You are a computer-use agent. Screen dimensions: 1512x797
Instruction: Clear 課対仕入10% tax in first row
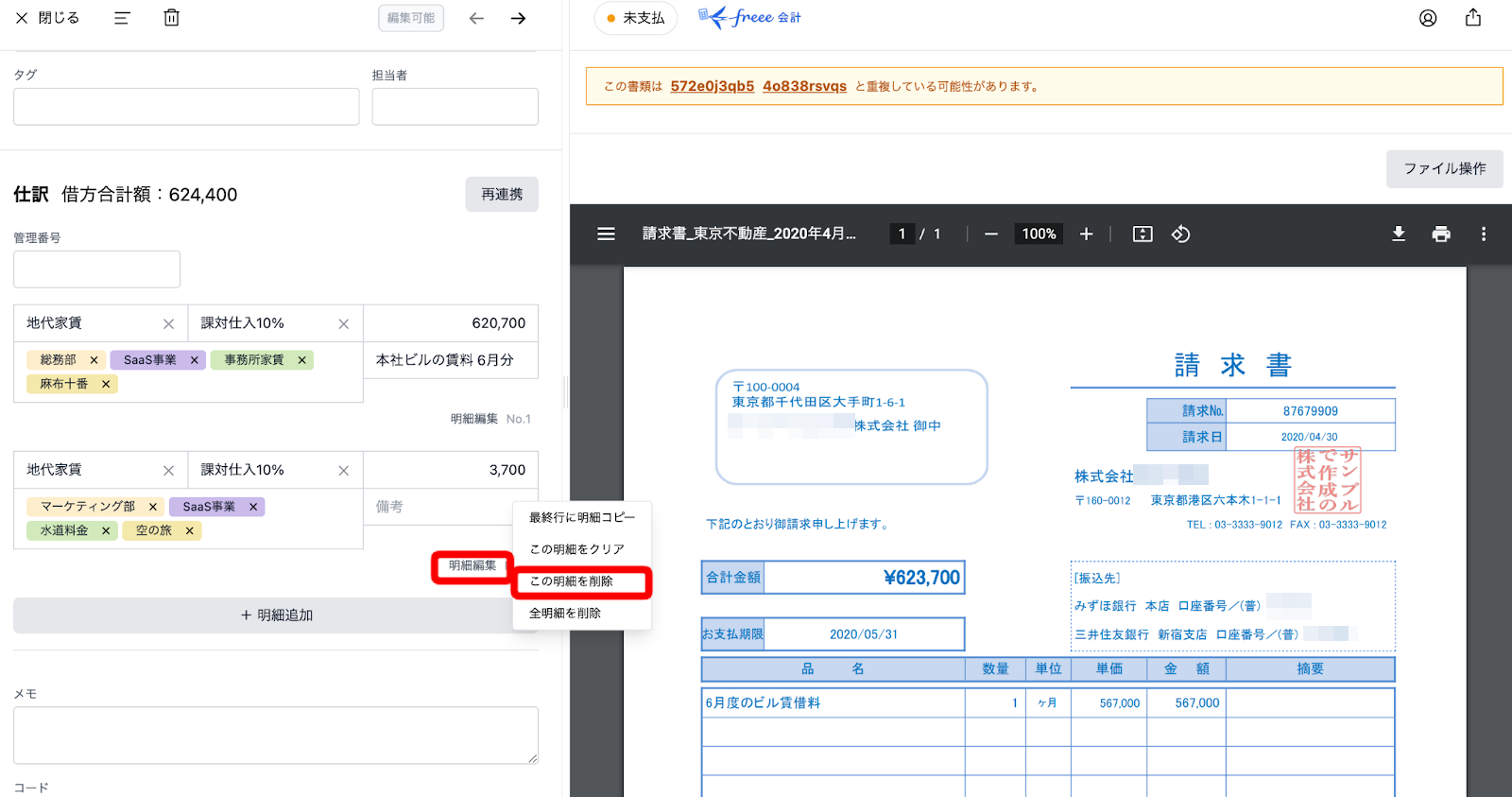[343, 323]
